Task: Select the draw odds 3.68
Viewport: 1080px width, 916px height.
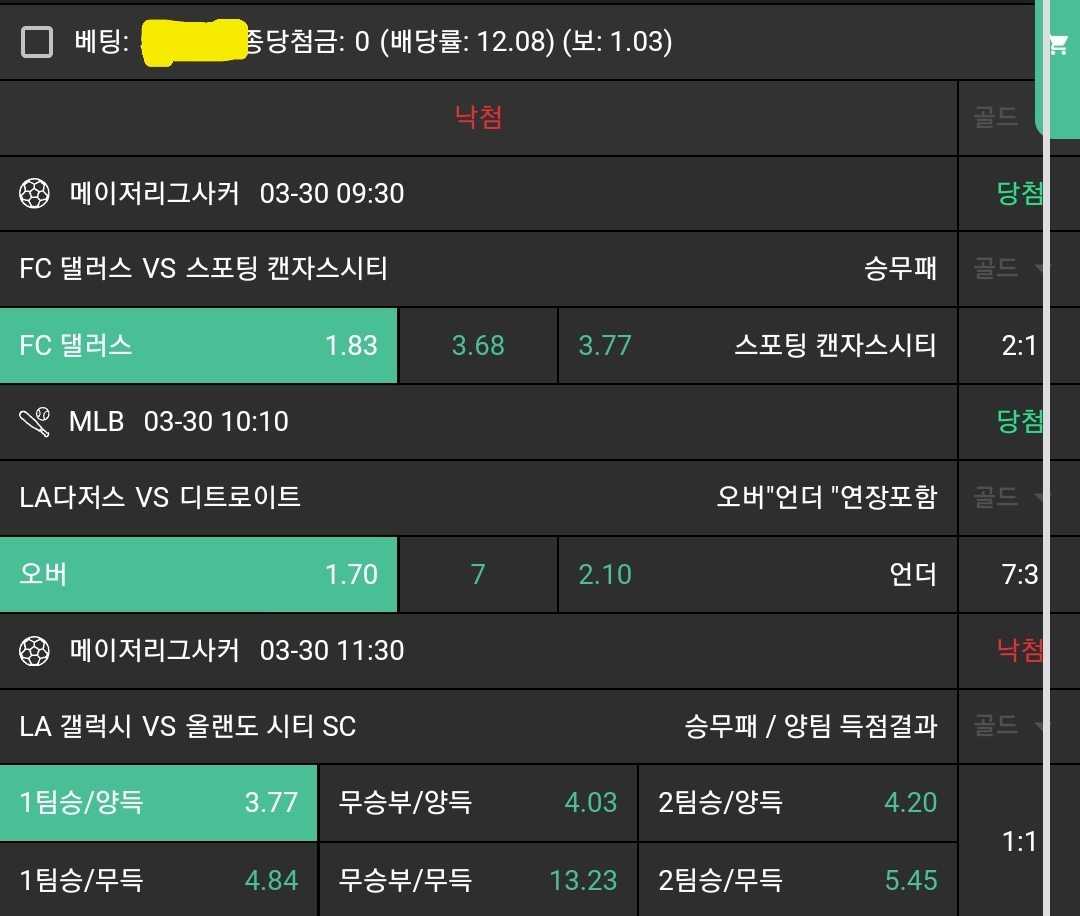Action: [478, 346]
